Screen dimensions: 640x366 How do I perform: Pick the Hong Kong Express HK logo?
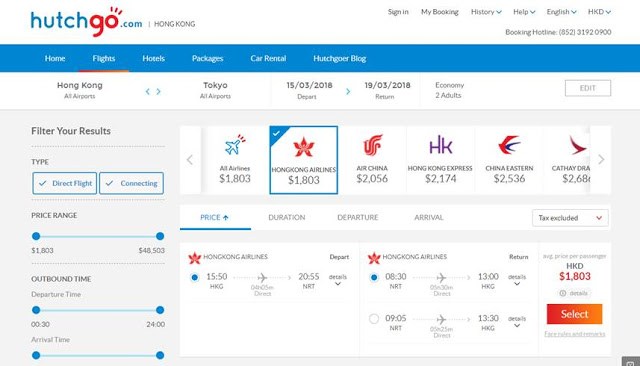click(x=440, y=145)
